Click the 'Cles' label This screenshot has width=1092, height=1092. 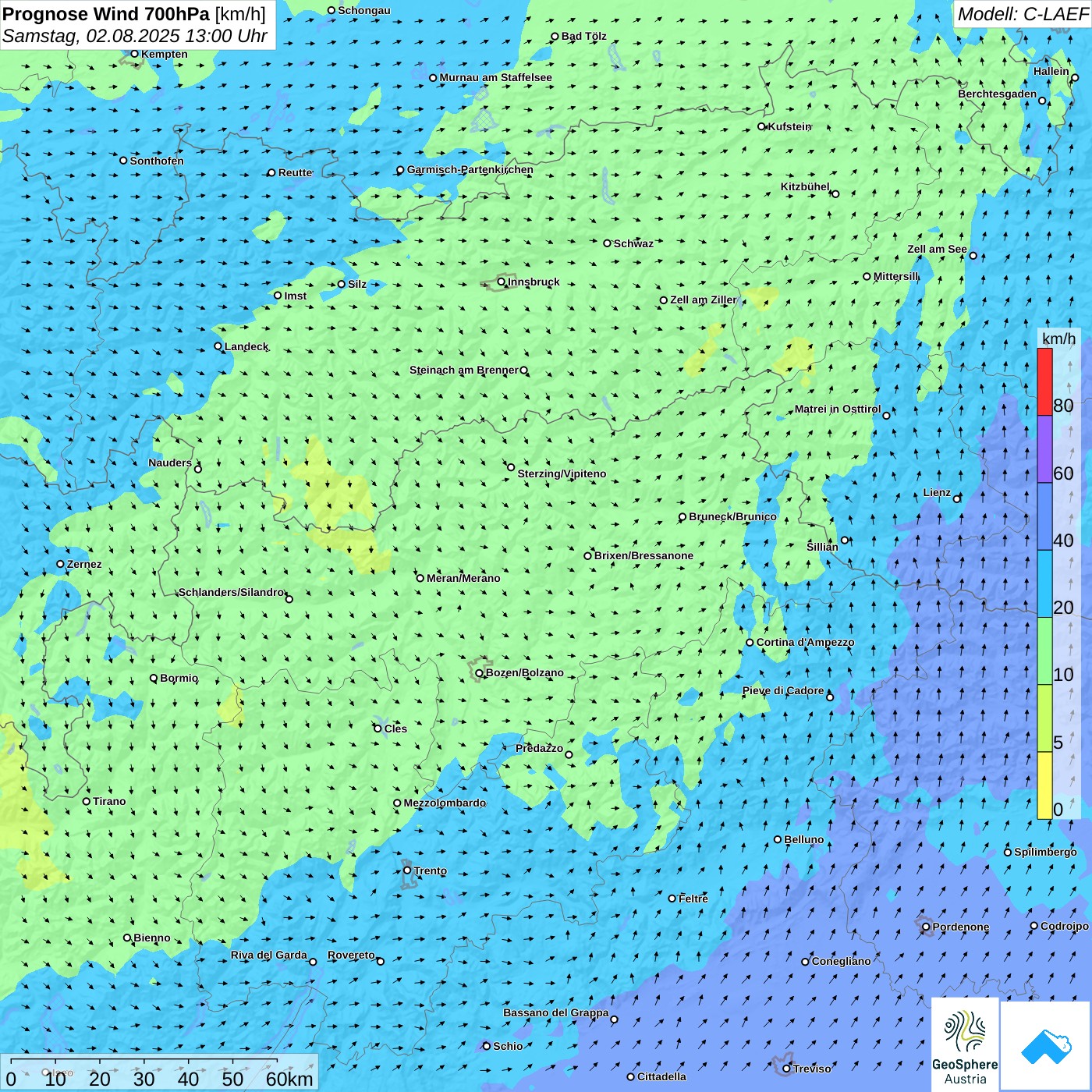click(395, 729)
